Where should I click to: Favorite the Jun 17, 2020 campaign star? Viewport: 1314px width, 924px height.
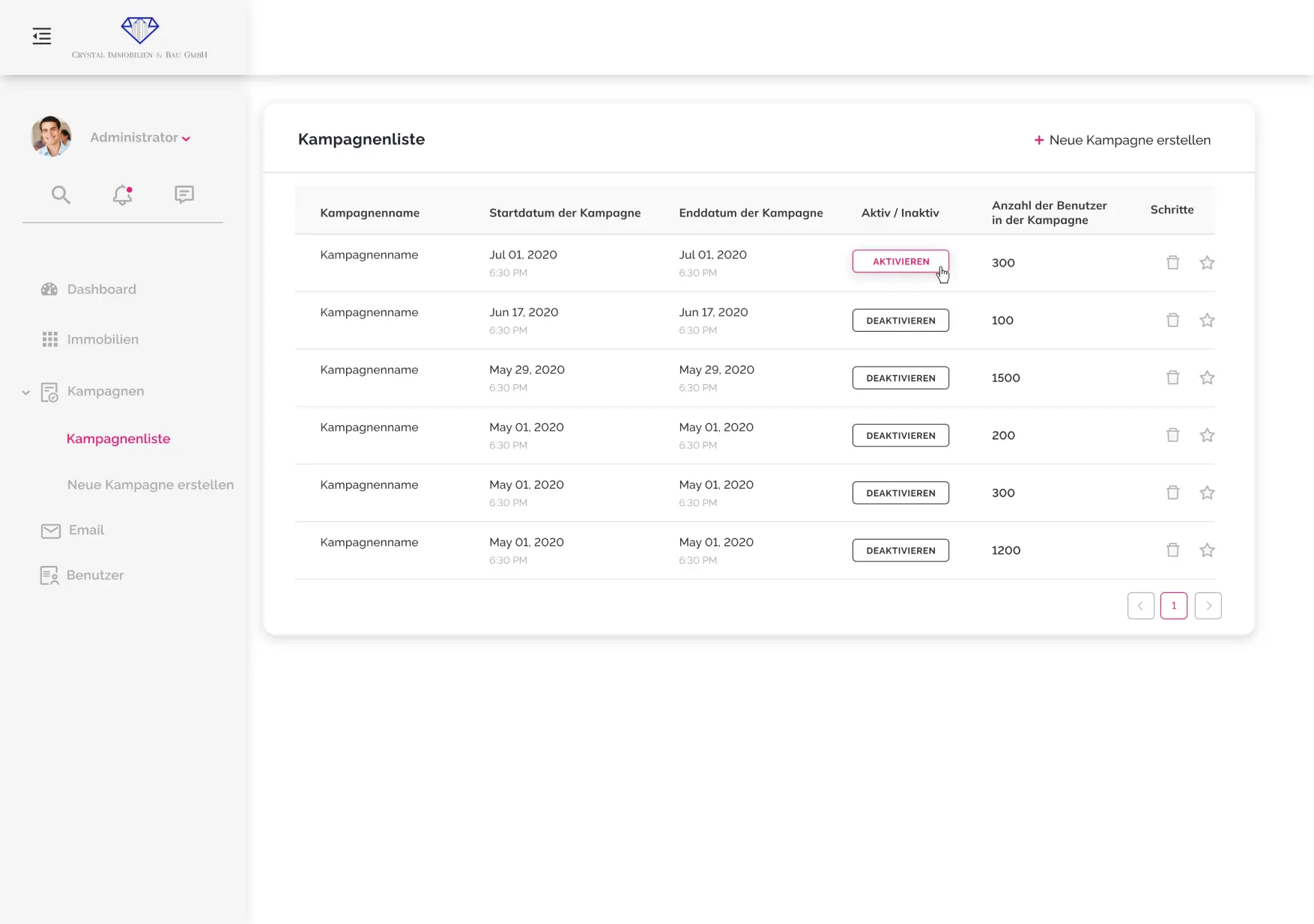point(1206,320)
